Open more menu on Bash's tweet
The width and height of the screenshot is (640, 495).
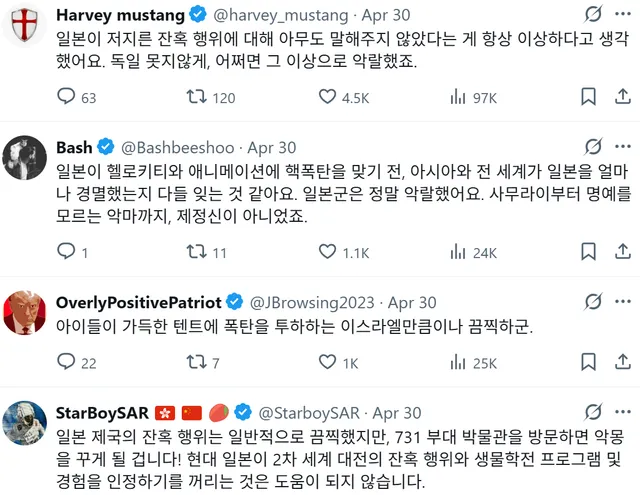(621, 147)
